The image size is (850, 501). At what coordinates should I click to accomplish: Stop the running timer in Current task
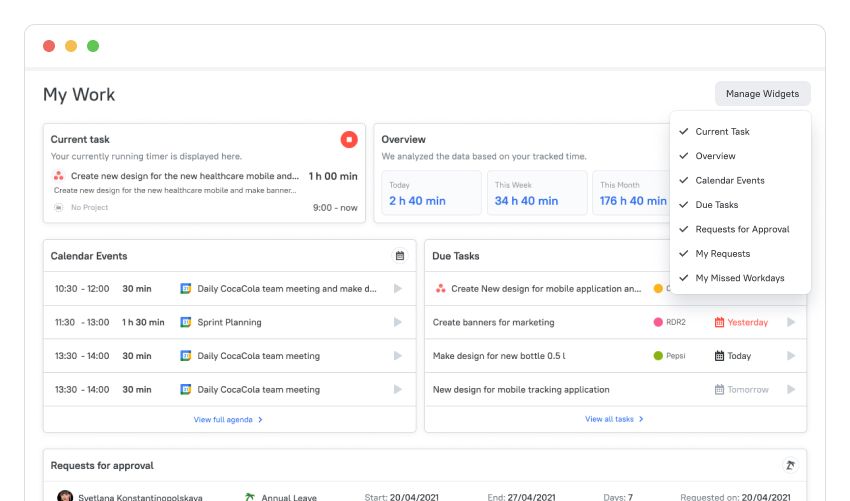[349, 139]
